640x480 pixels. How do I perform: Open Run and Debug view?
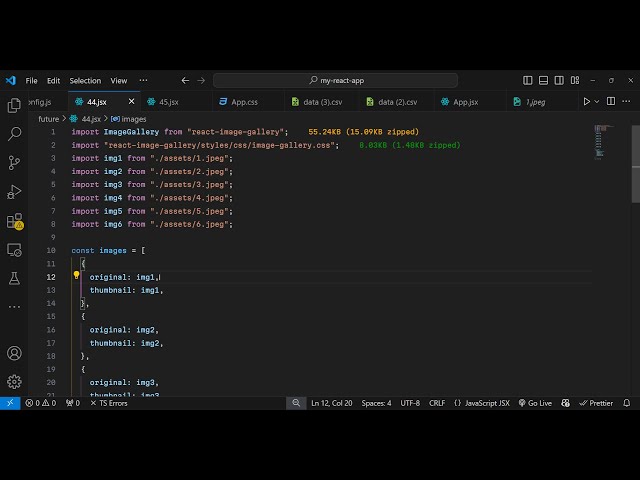[x=14, y=191]
